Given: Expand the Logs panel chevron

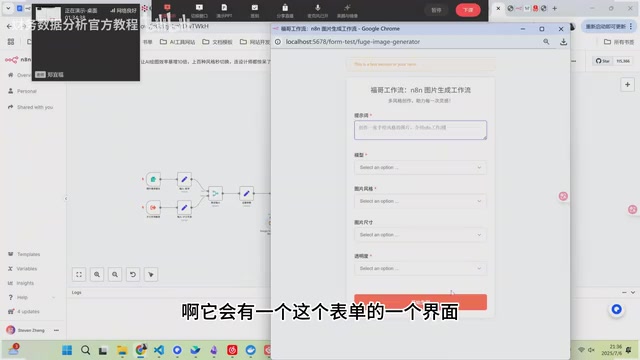Looking at the screenshot, I should 633,292.
